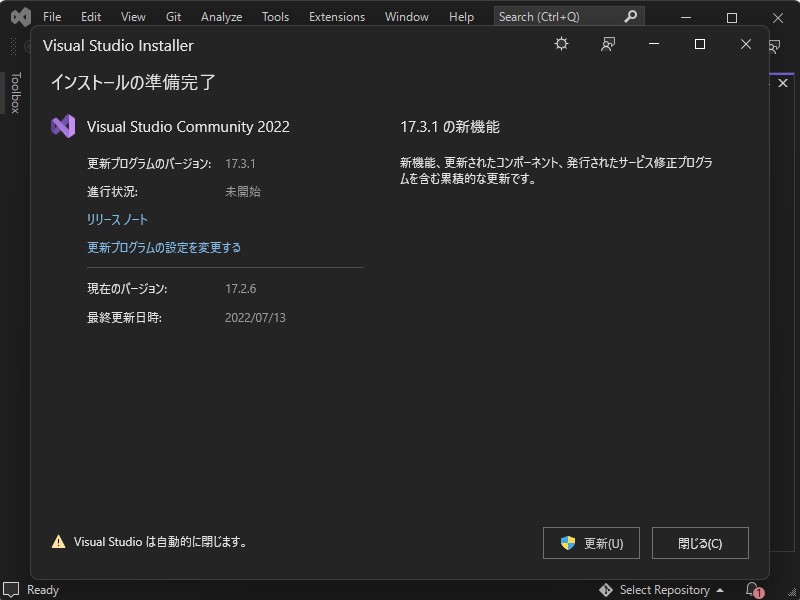
Task: Click 更新(U) to start the update
Action: pos(591,543)
